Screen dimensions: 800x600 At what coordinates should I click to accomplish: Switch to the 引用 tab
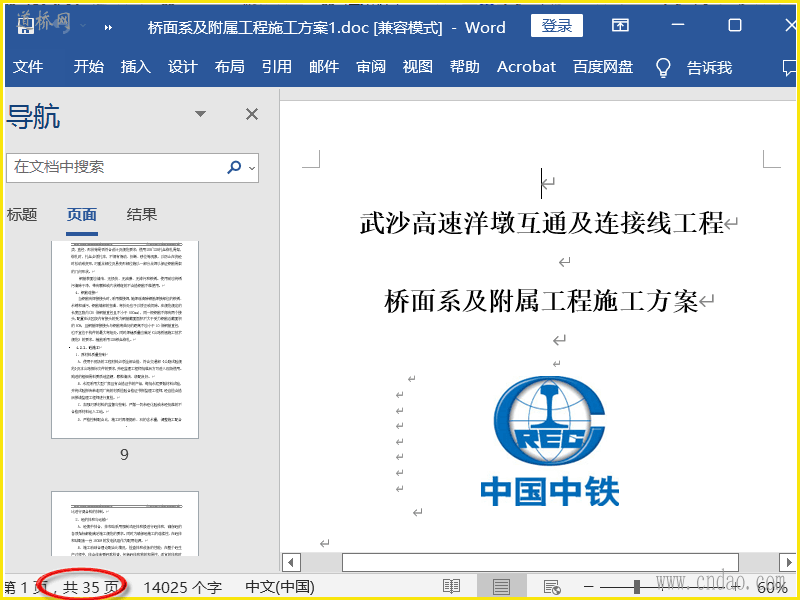(277, 67)
